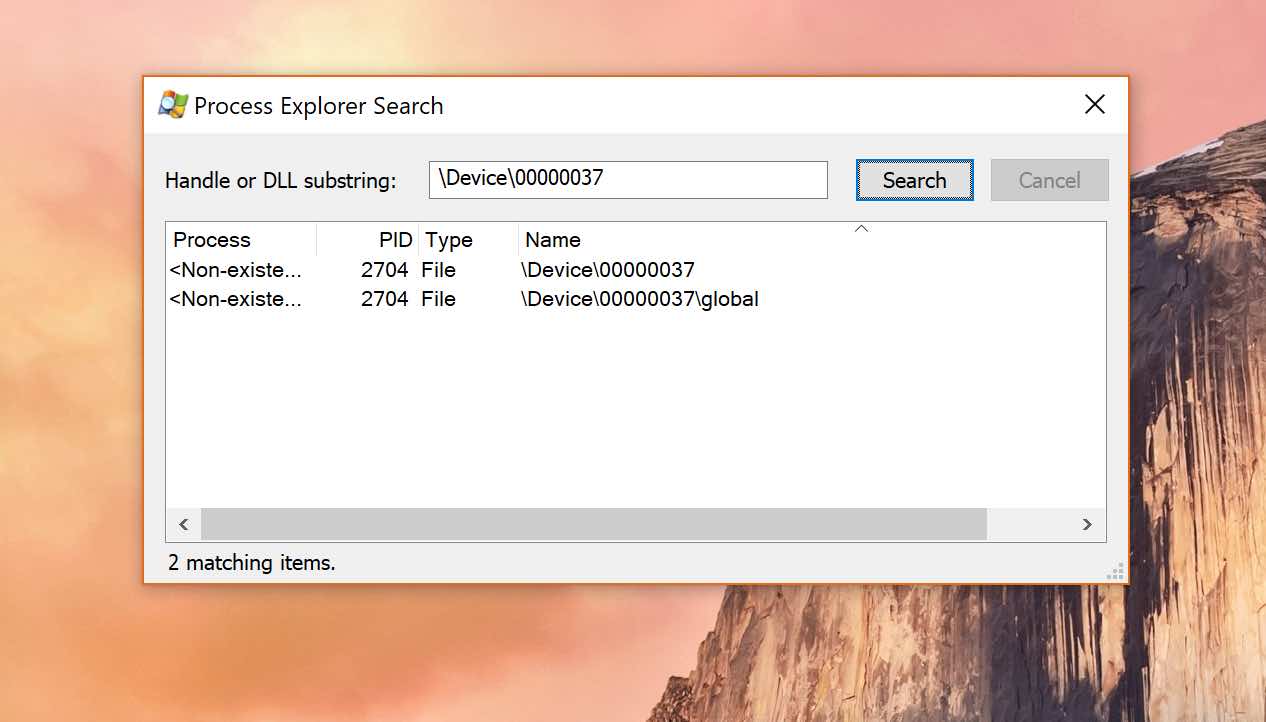Select the \Device\00000037 result row
The width and height of the screenshot is (1266, 722).
(635, 270)
